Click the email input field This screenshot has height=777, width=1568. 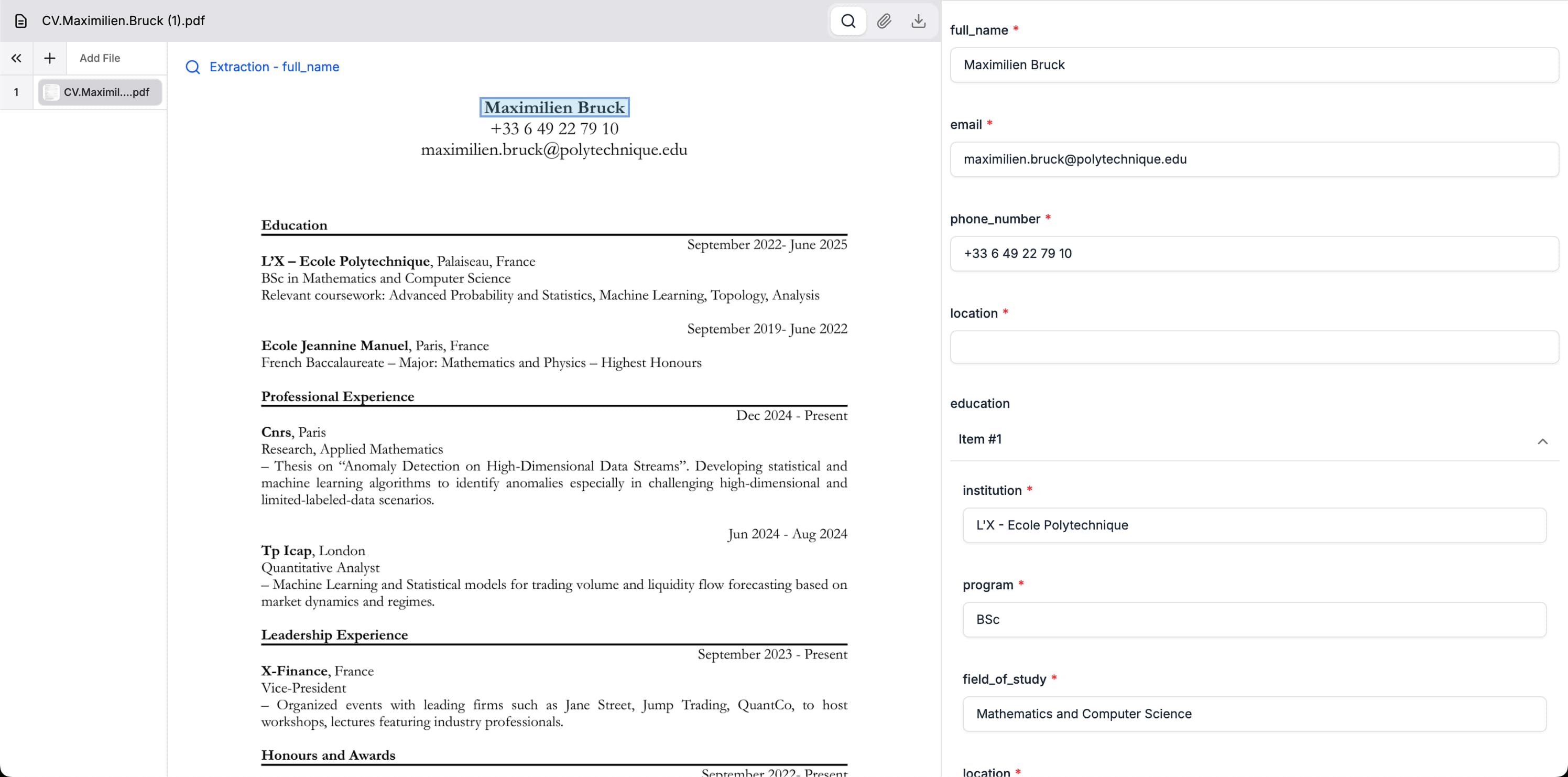coord(1254,159)
